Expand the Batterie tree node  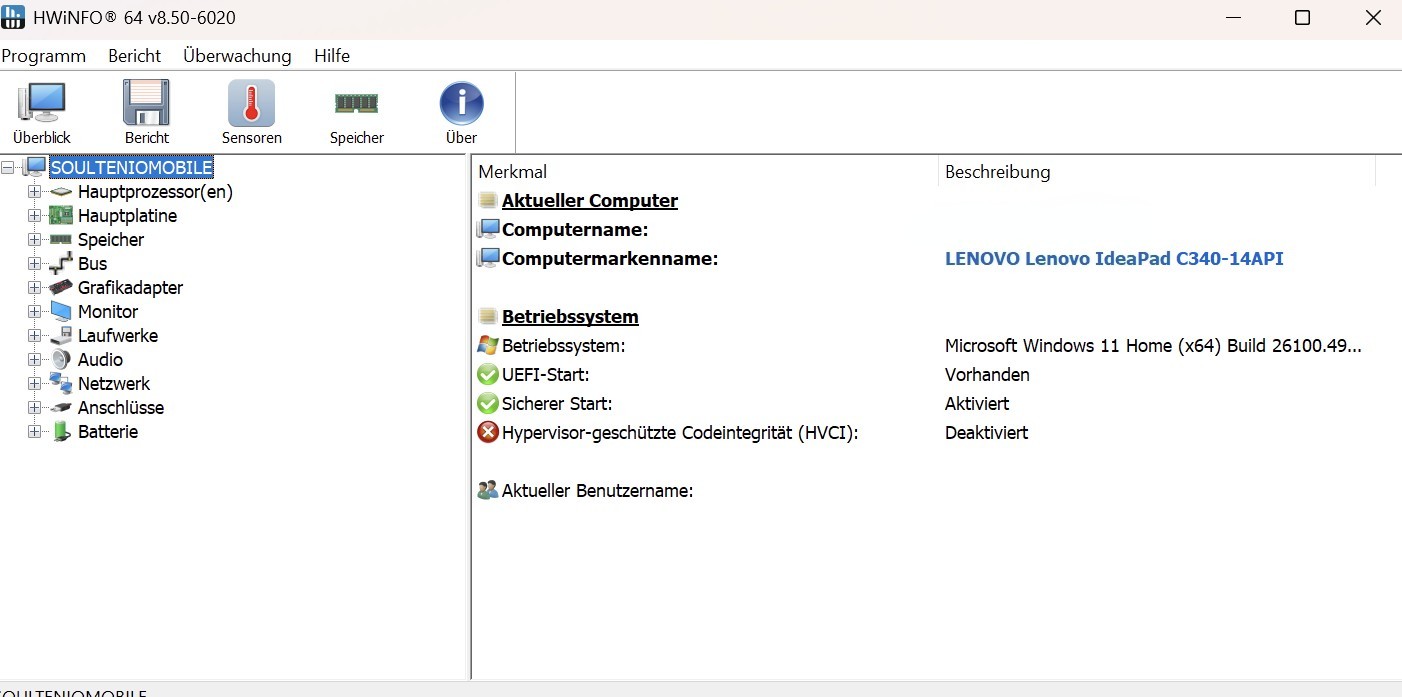(x=34, y=431)
